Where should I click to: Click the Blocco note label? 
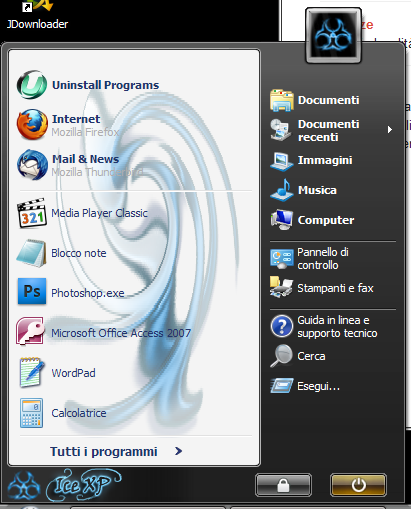[x=79, y=253]
